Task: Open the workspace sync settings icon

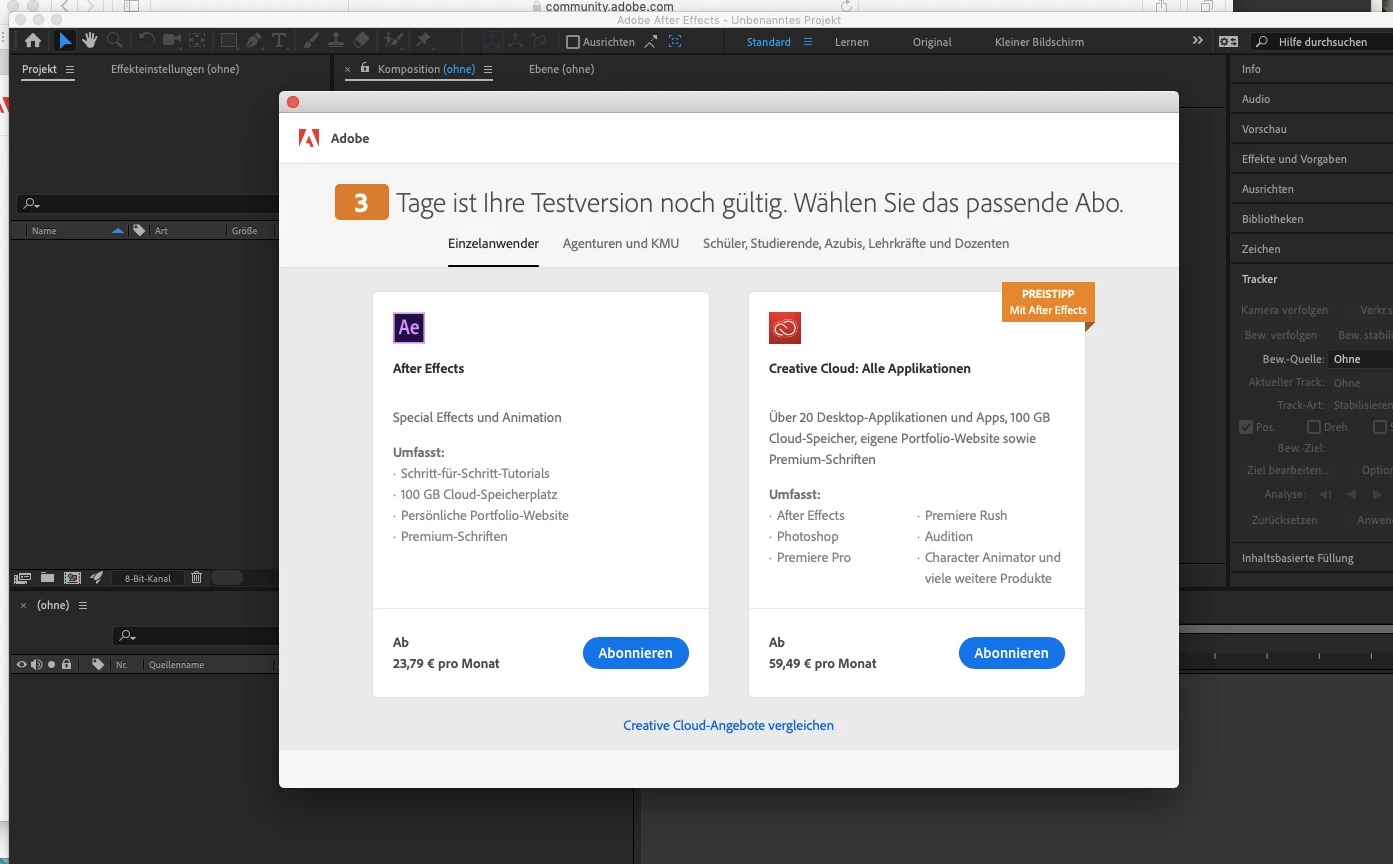Action: coord(1228,41)
